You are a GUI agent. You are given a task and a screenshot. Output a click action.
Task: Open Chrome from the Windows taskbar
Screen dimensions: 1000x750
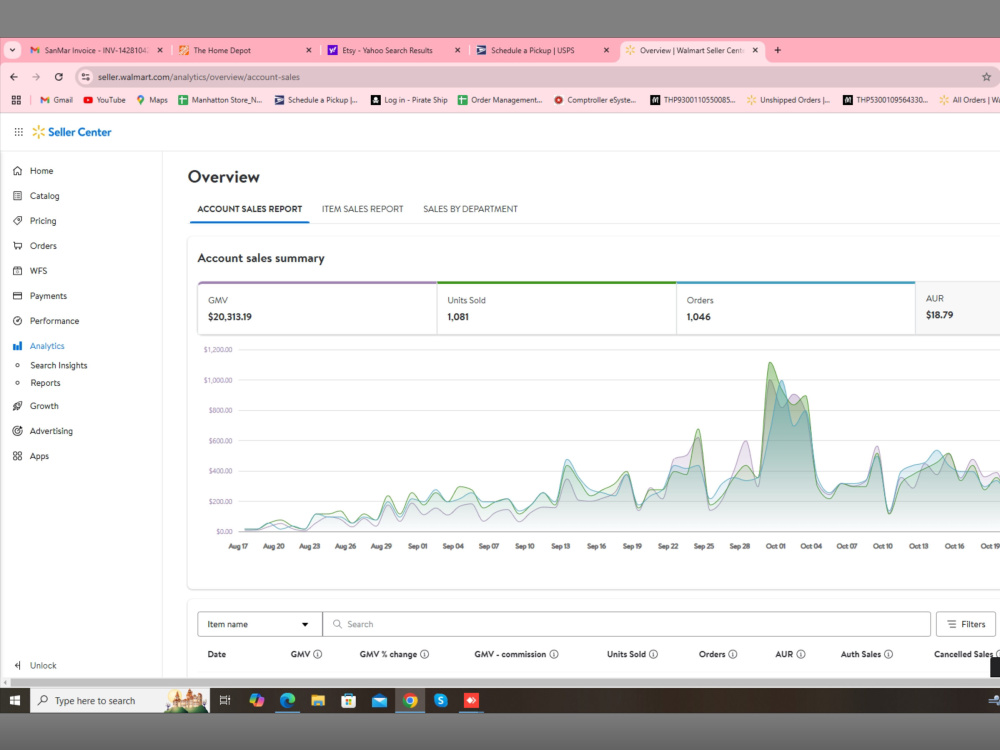(410, 700)
